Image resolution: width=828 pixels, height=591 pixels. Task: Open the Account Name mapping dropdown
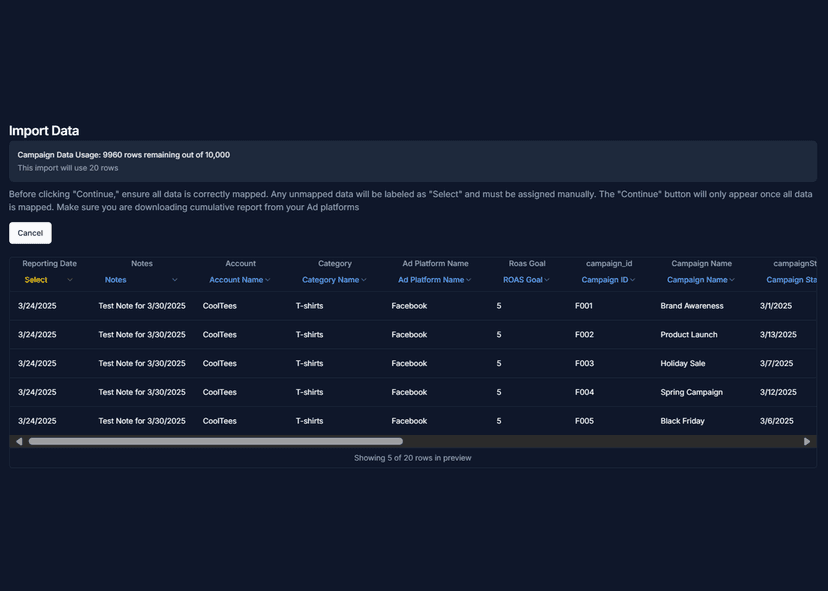(x=240, y=280)
